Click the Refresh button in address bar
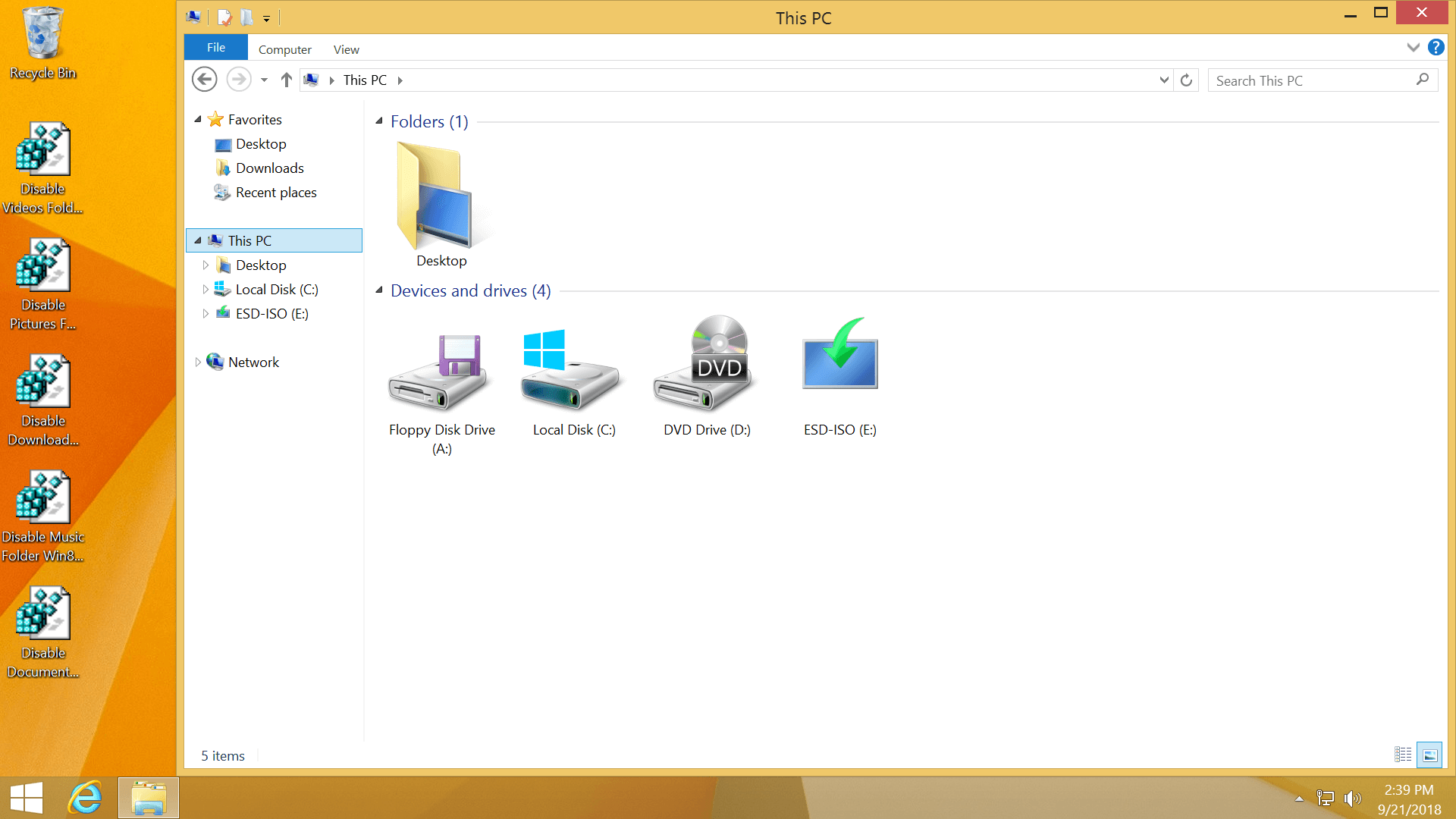This screenshot has height=819, width=1456. click(x=1187, y=80)
